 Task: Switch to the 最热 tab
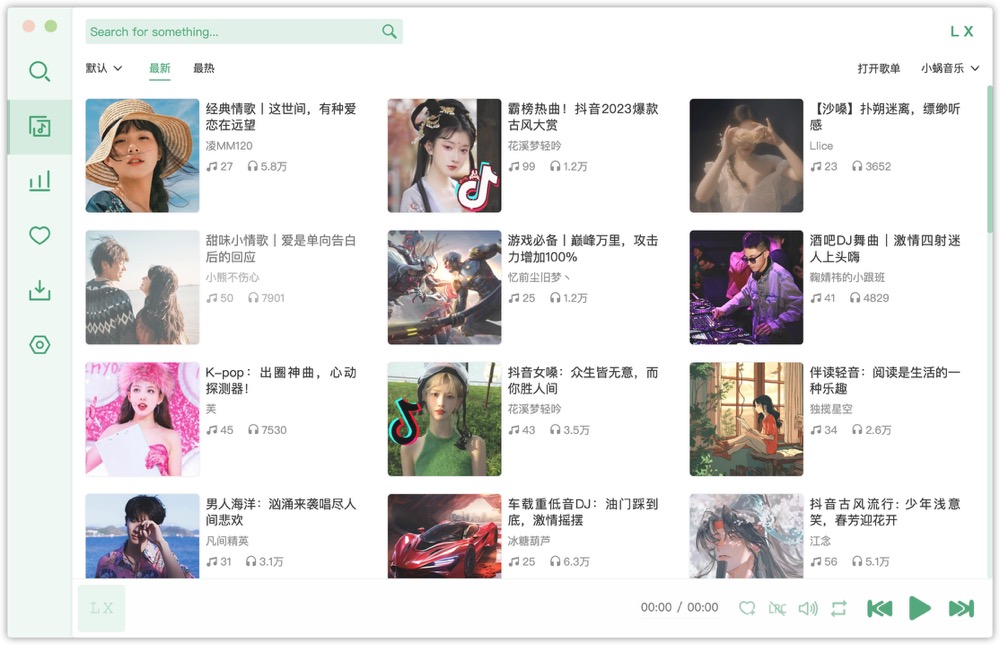(x=205, y=68)
